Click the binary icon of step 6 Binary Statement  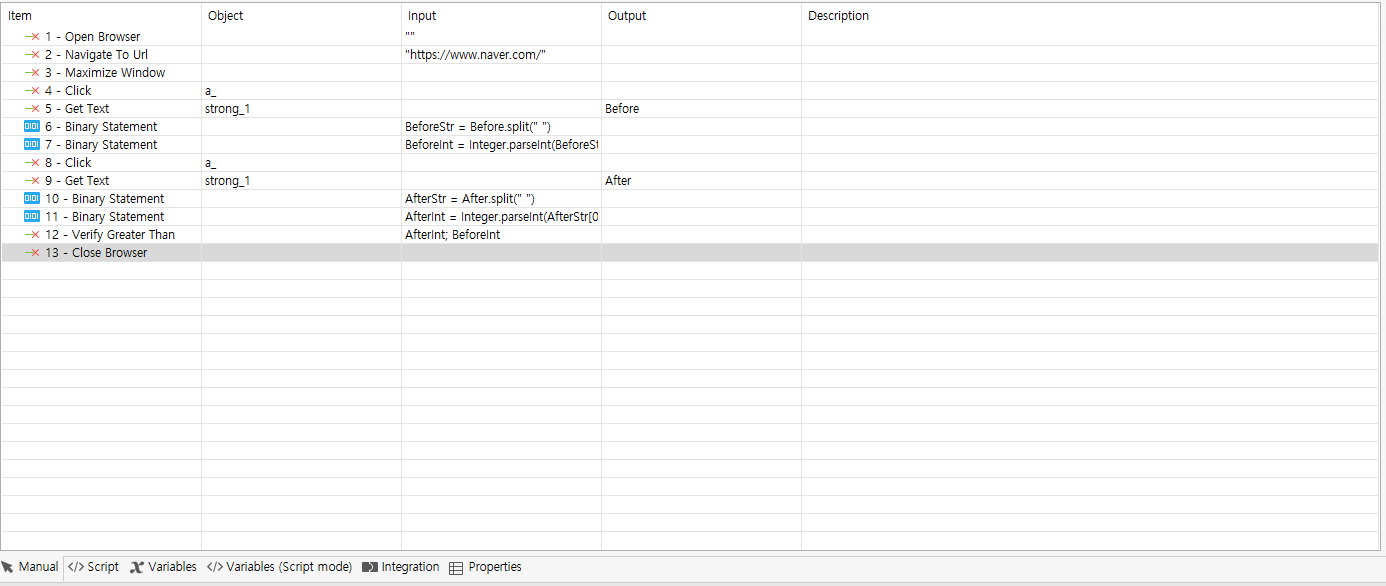(x=32, y=127)
